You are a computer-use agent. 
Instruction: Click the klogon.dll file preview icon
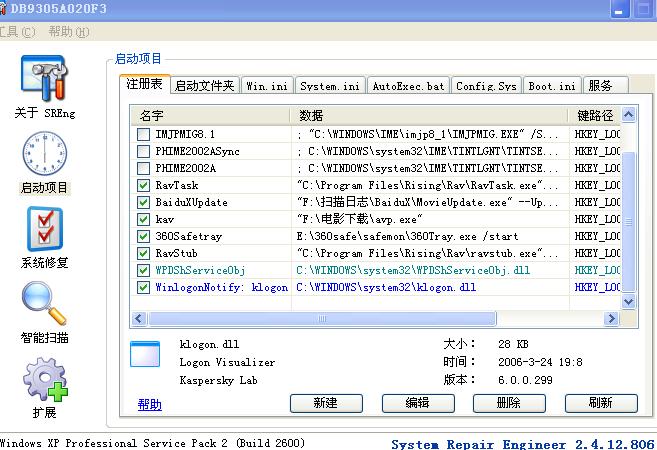pyautogui.click(x=145, y=354)
